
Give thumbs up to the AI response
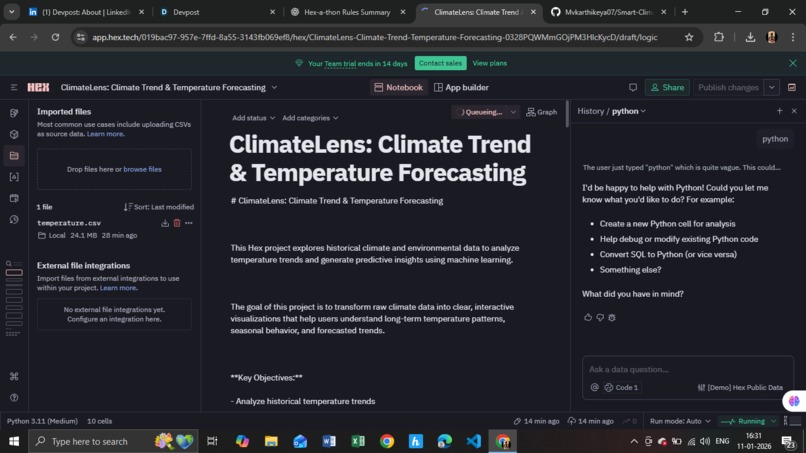pos(588,317)
